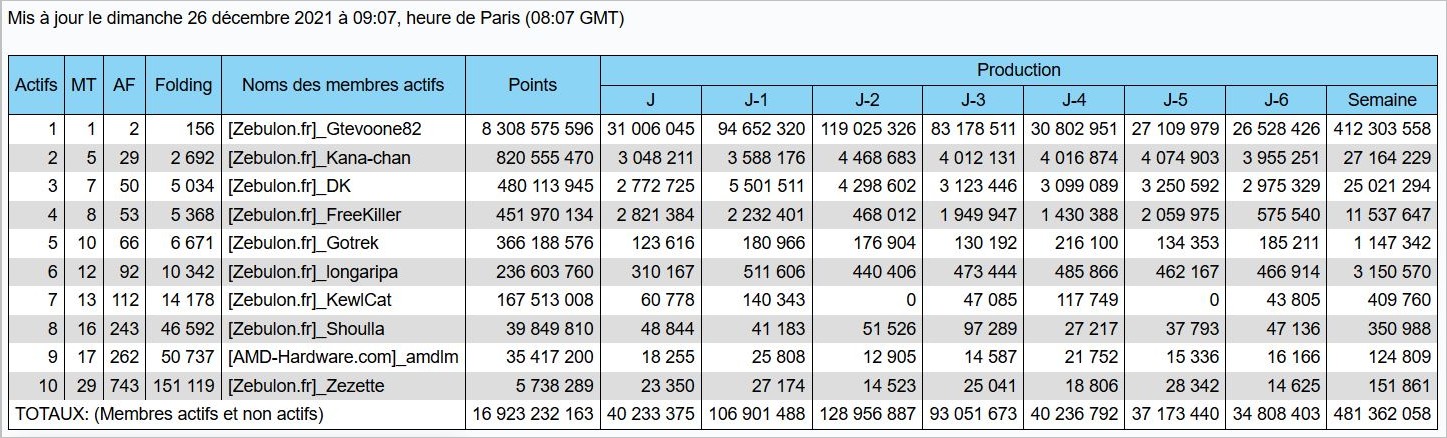Click the Semaine column header
This screenshot has height=438, width=1447.
1382,100
